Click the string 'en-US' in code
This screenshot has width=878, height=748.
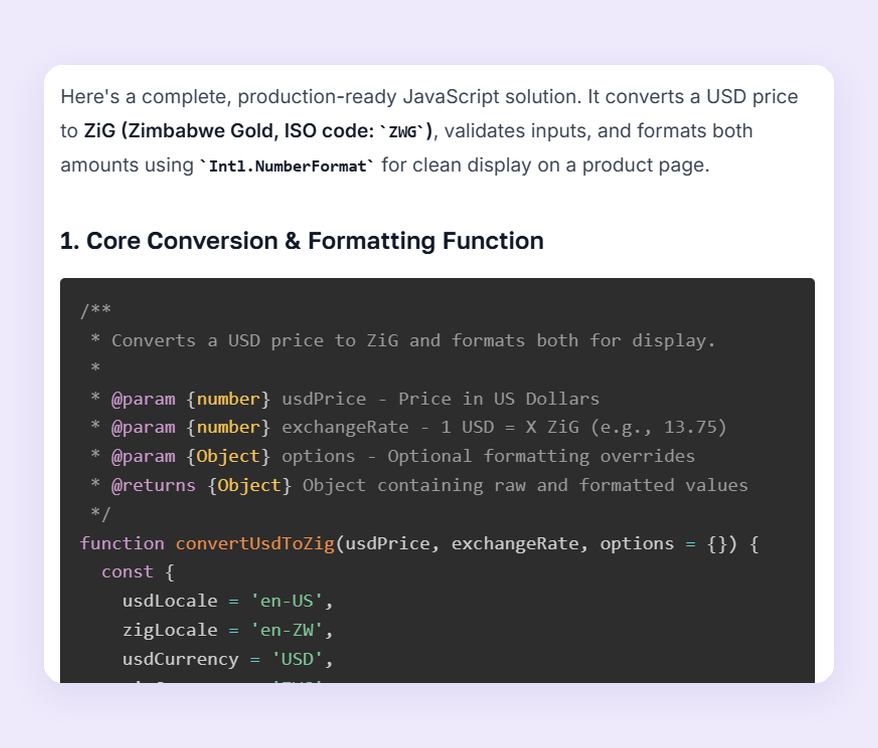tap(287, 601)
